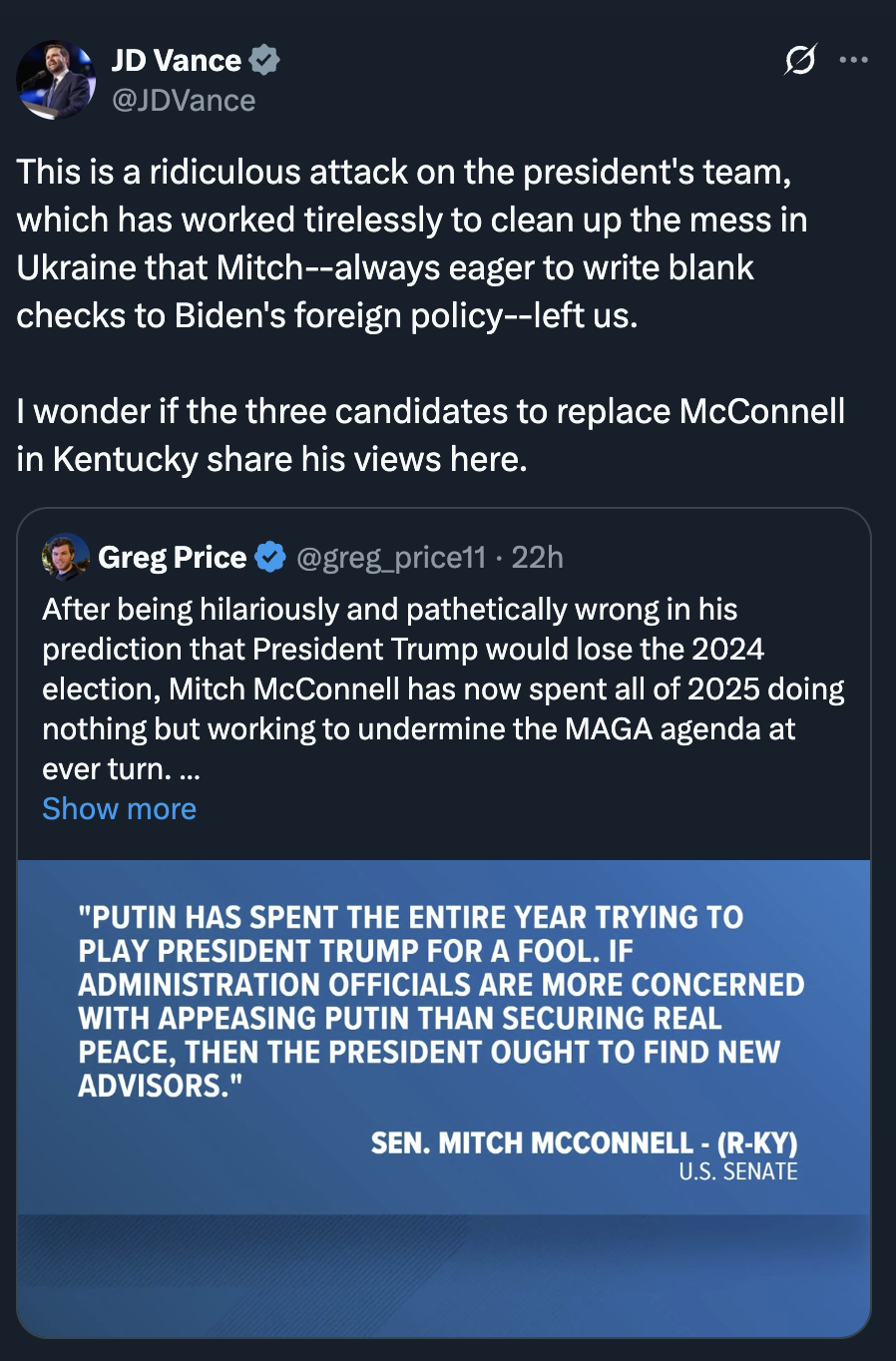The height and width of the screenshot is (1361, 896).
Task: Open the @greg_price11 handle
Action: [391, 557]
